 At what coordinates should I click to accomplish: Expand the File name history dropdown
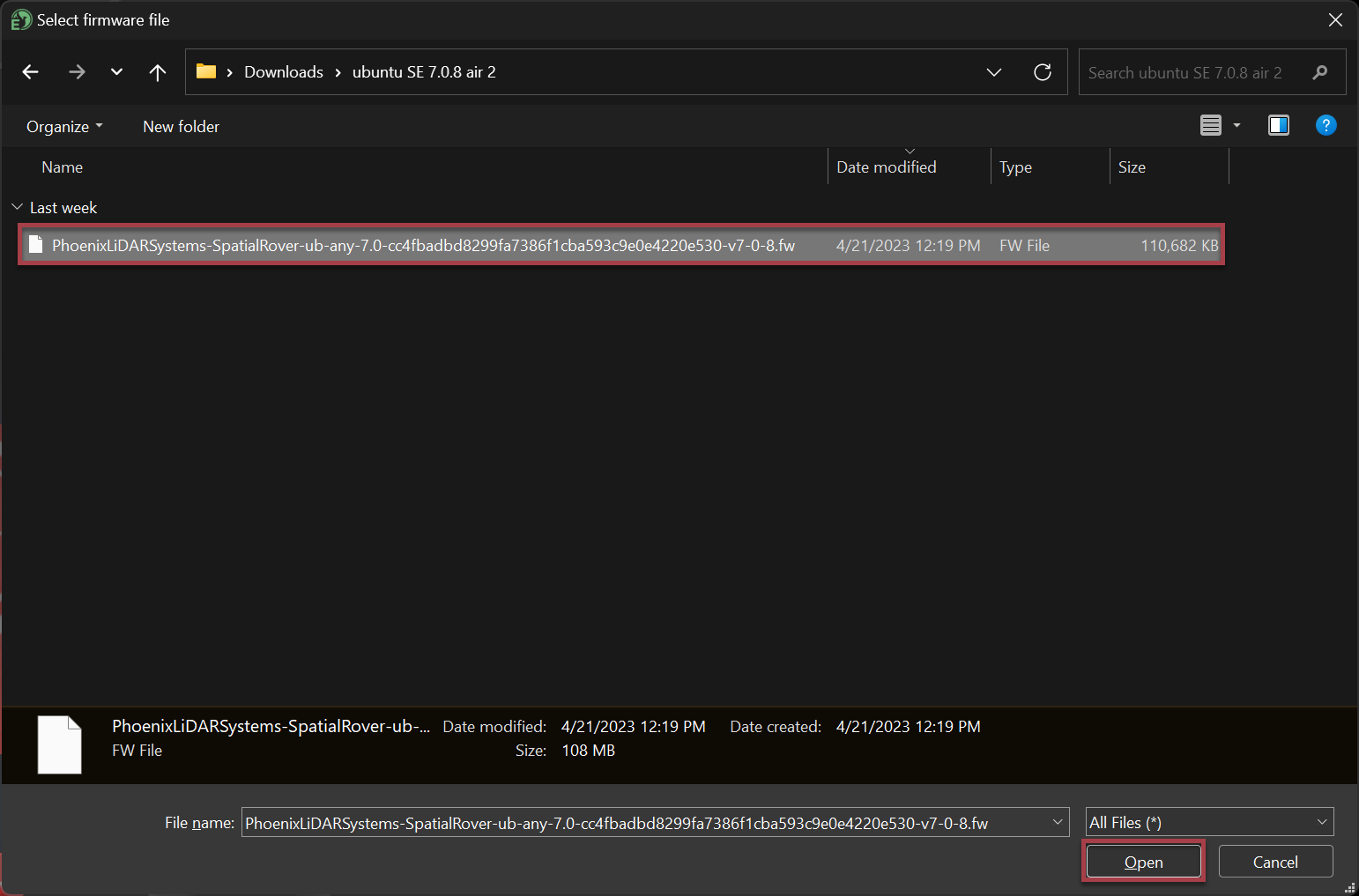pyautogui.click(x=1058, y=822)
